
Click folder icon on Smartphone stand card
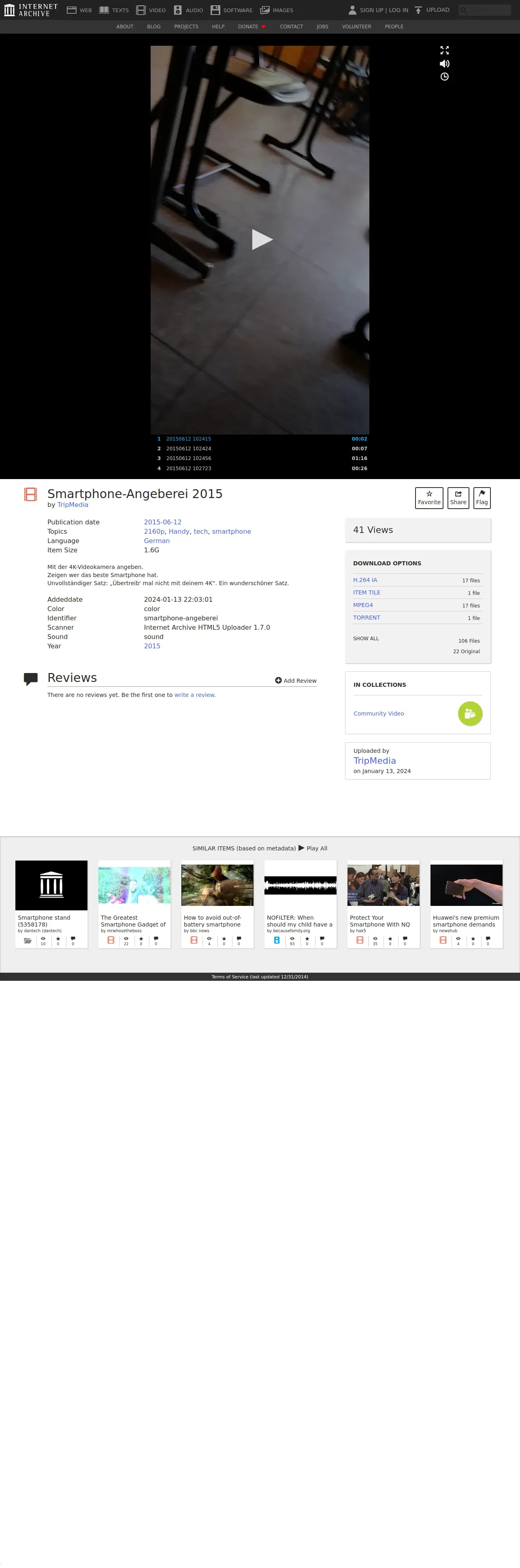28,940
